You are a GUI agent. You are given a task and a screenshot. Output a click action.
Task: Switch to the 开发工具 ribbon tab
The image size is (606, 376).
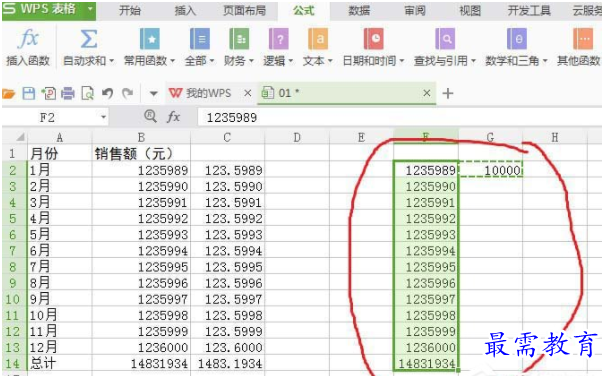(x=529, y=10)
